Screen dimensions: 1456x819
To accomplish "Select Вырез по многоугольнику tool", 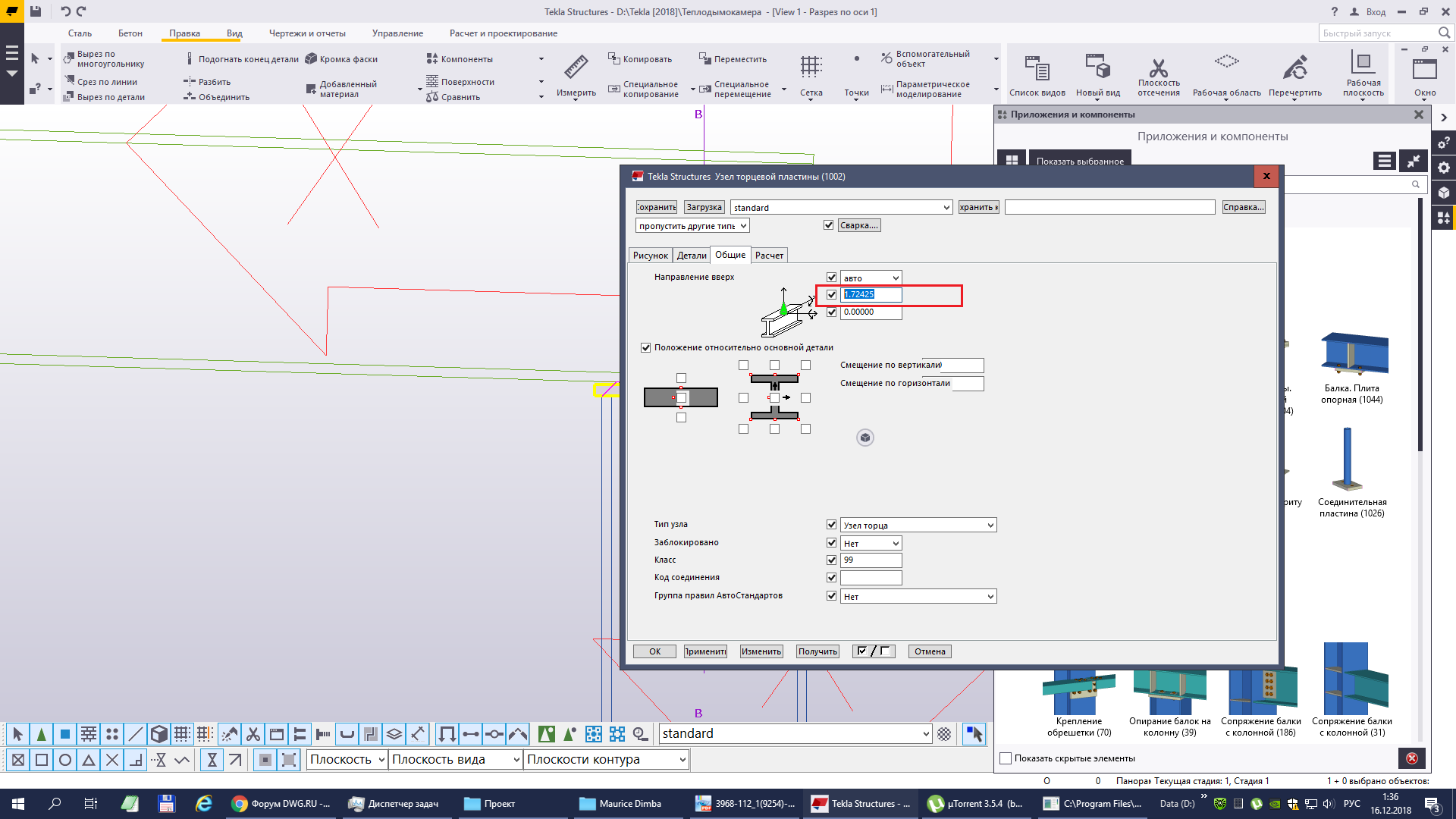I will (103, 59).
